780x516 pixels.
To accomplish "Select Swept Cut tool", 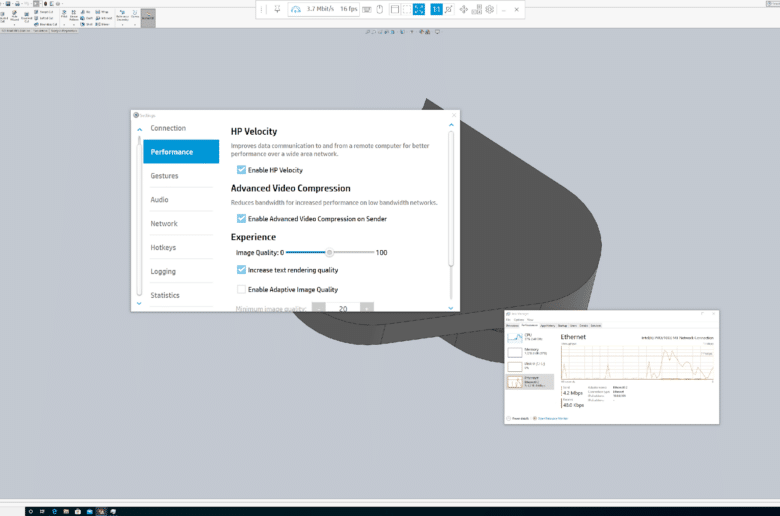I will pyautogui.click(x=44, y=12).
